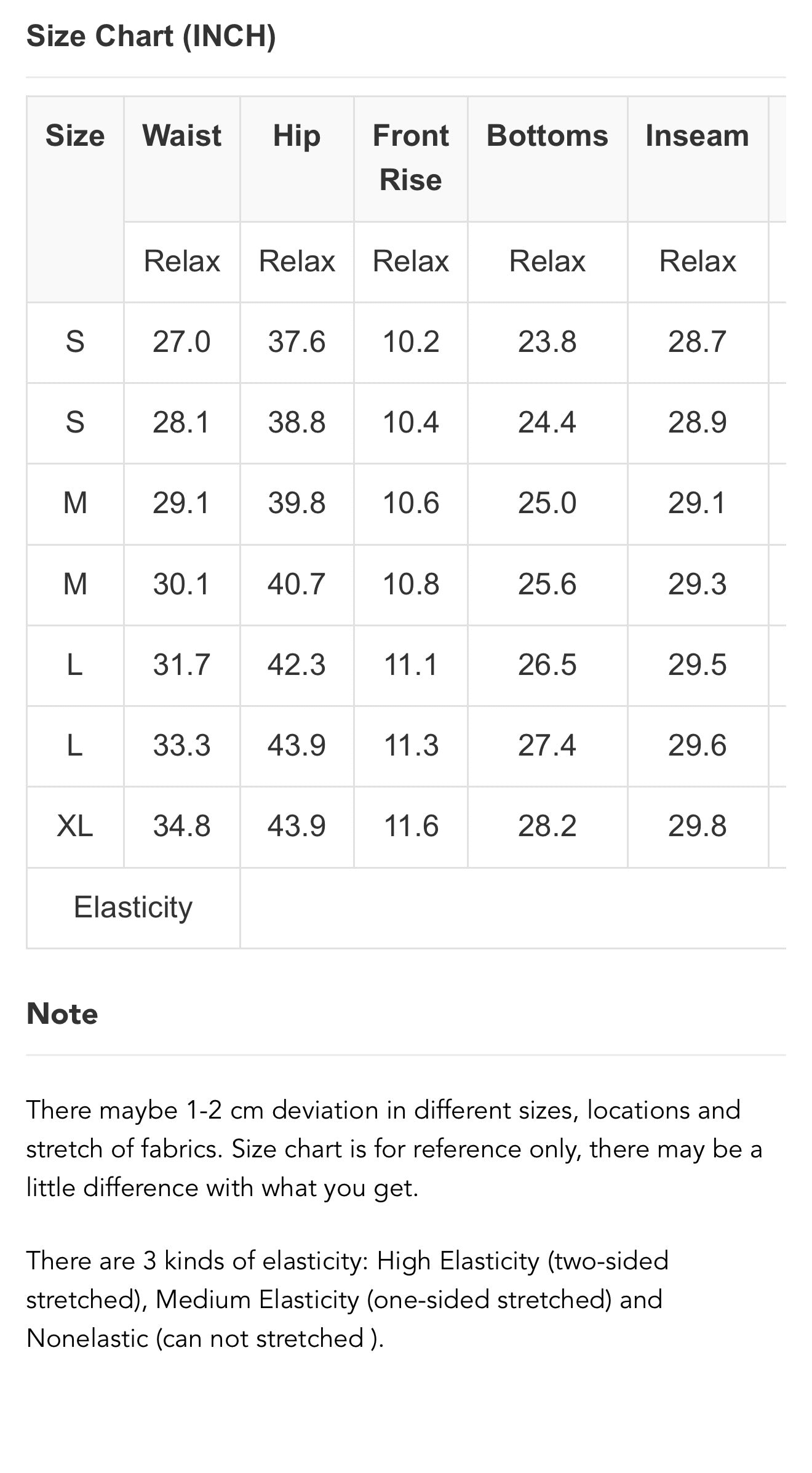Image resolution: width=812 pixels, height=1473 pixels.
Task: Click the paragraph about 1-2 cm deviation
Action: click(394, 1149)
